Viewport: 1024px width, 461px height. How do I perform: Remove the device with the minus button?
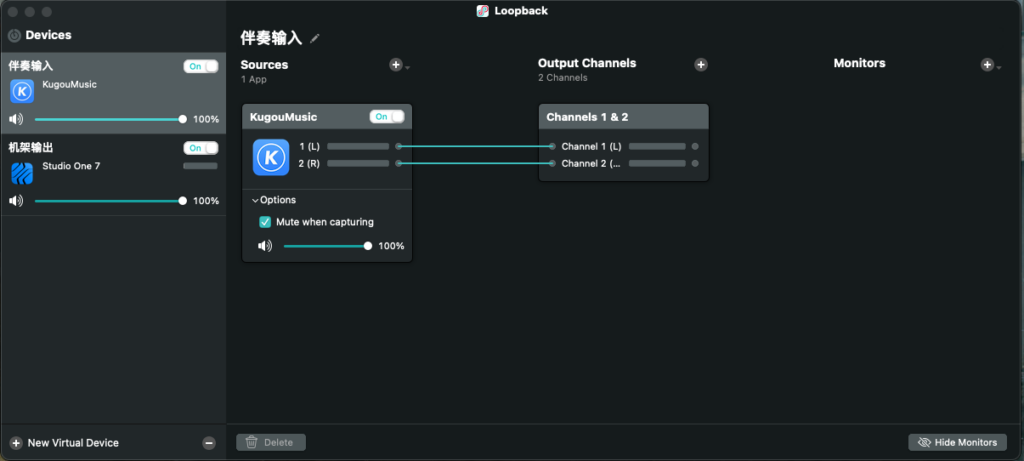coord(209,443)
